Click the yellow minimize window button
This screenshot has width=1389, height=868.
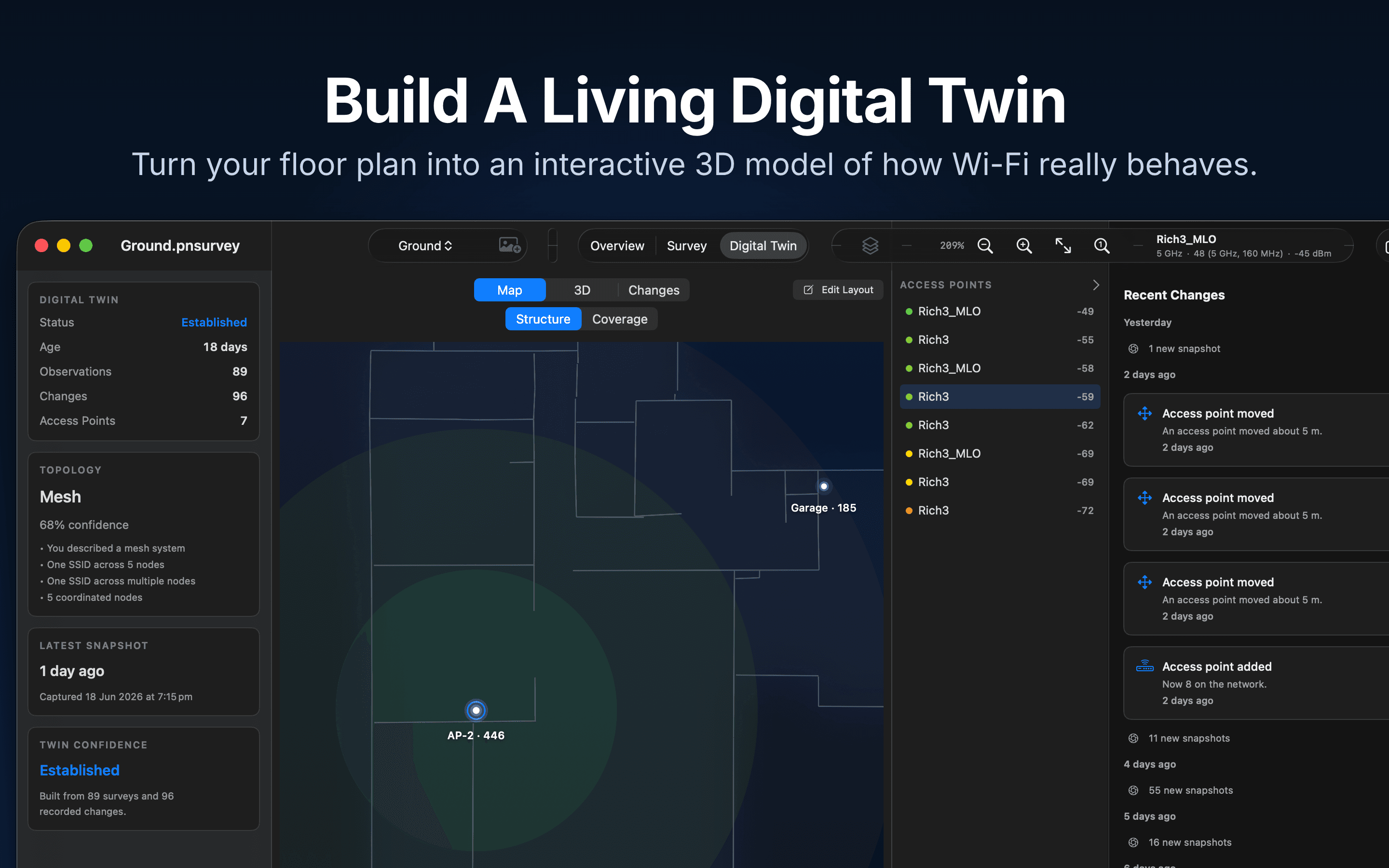click(64, 246)
